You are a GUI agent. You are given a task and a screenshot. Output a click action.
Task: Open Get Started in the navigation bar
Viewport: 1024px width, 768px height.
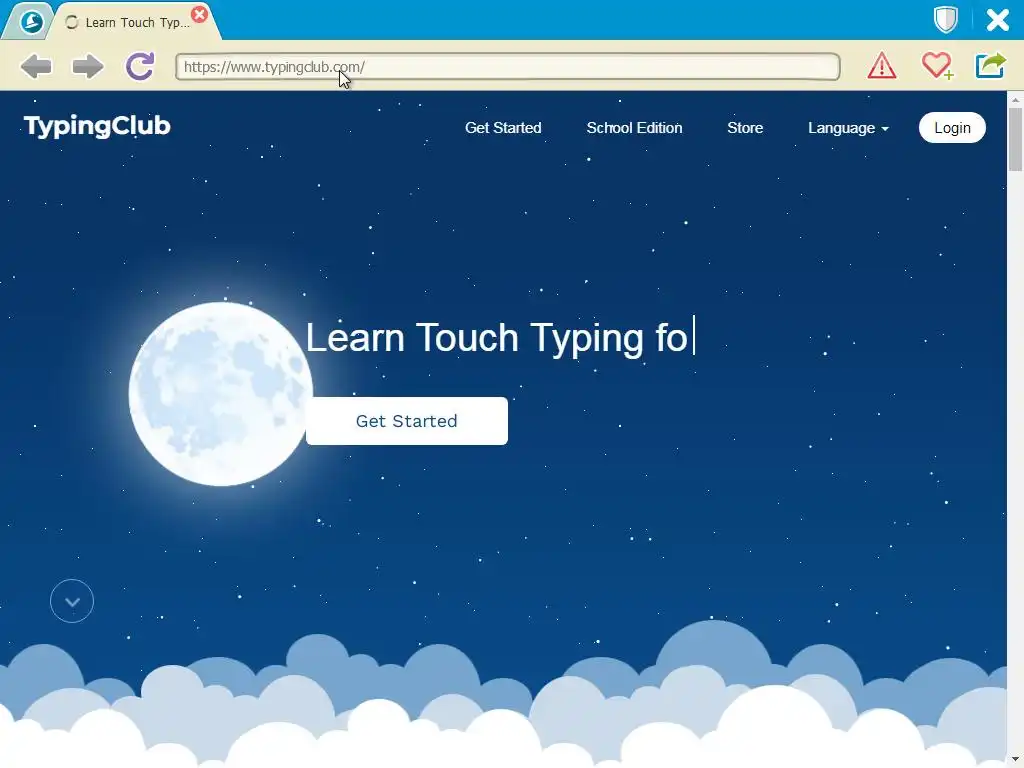503,128
